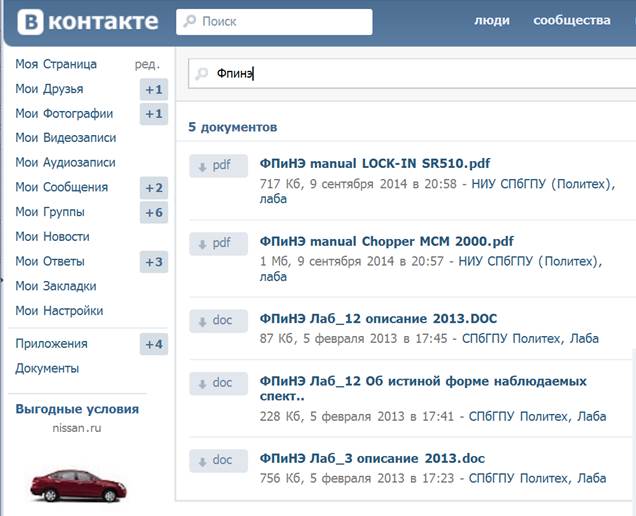Focus the documents search field with Фпинэ

(412, 73)
